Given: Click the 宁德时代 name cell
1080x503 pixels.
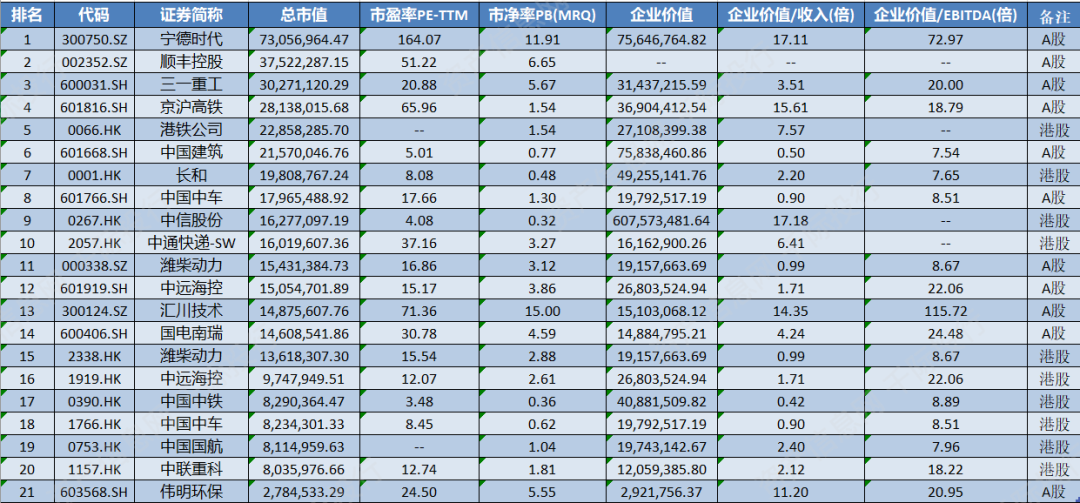Looking at the screenshot, I should 191,40.
